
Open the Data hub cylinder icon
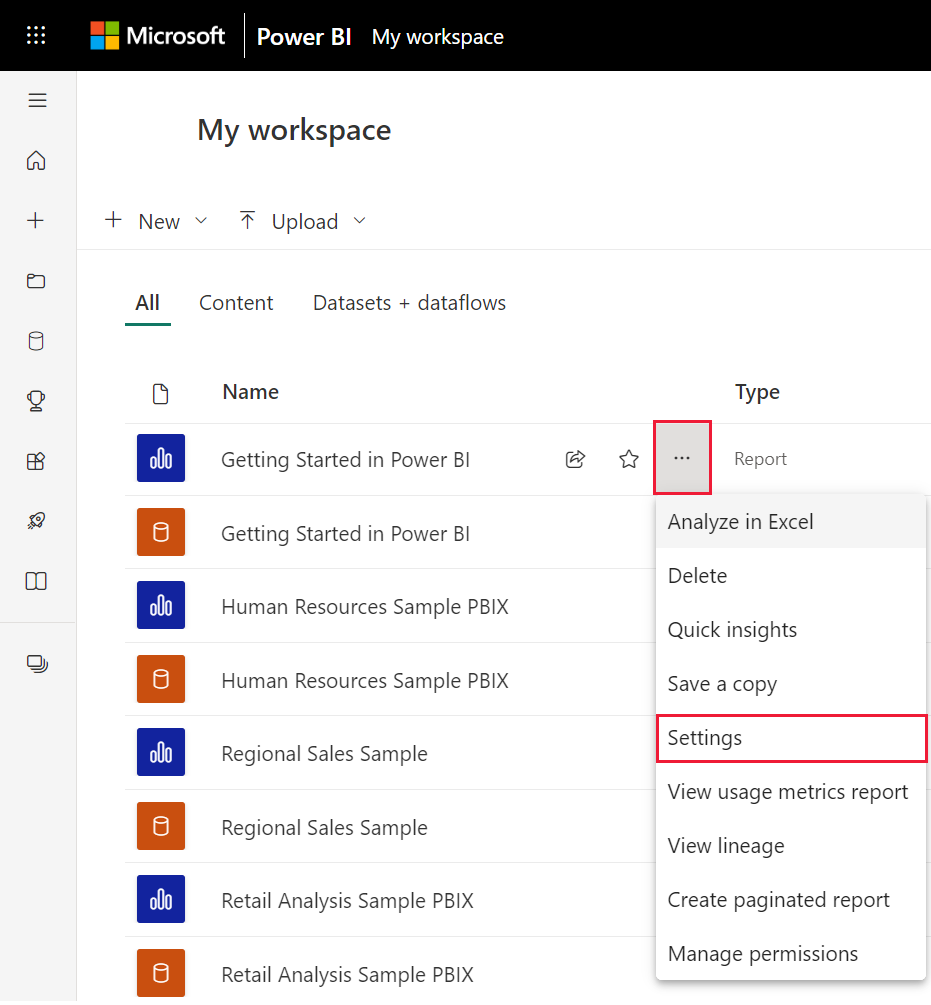tap(36, 341)
